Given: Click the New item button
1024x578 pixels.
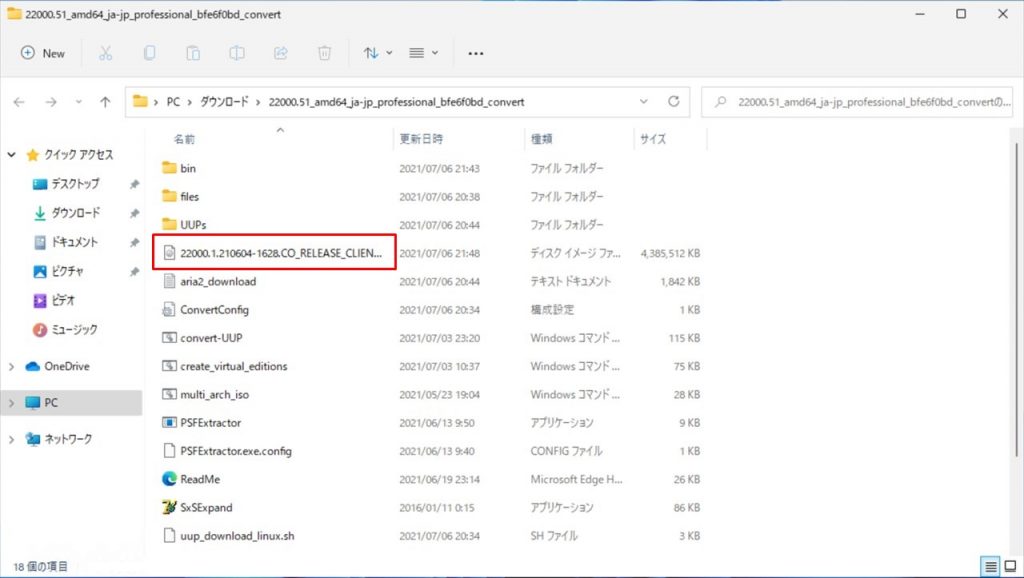Looking at the screenshot, I should point(43,53).
